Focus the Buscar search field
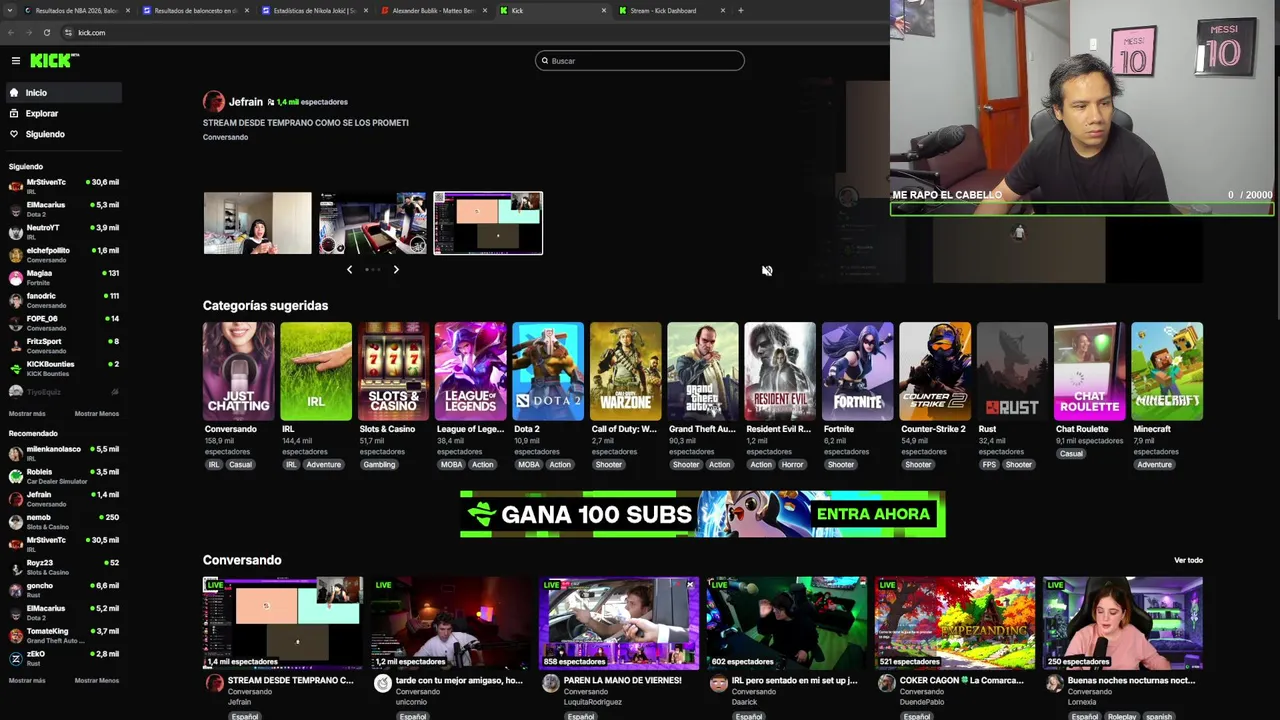 tap(640, 61)
